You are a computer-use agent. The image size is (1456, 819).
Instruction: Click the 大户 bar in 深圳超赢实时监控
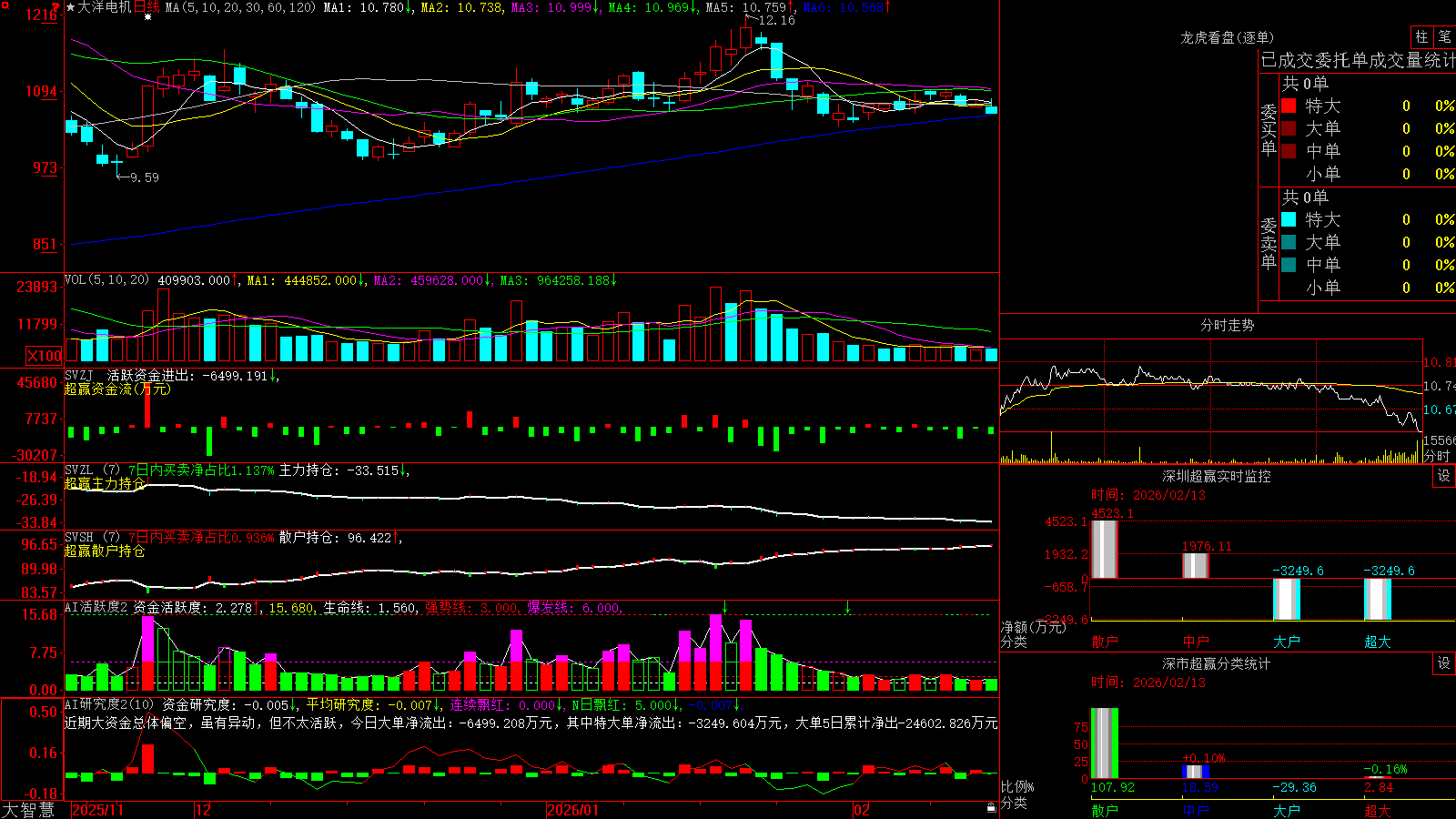click(x=1286, y=599)
